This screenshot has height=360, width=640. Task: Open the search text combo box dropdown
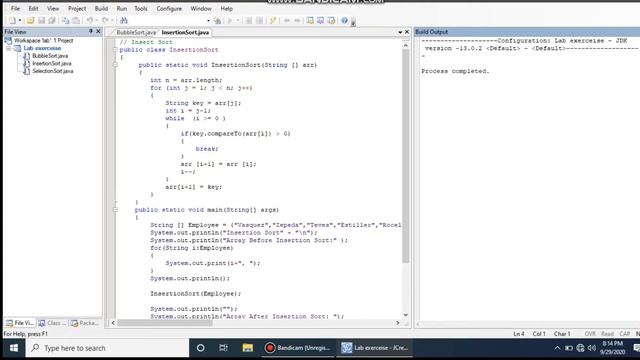click(x=208, y=20)
